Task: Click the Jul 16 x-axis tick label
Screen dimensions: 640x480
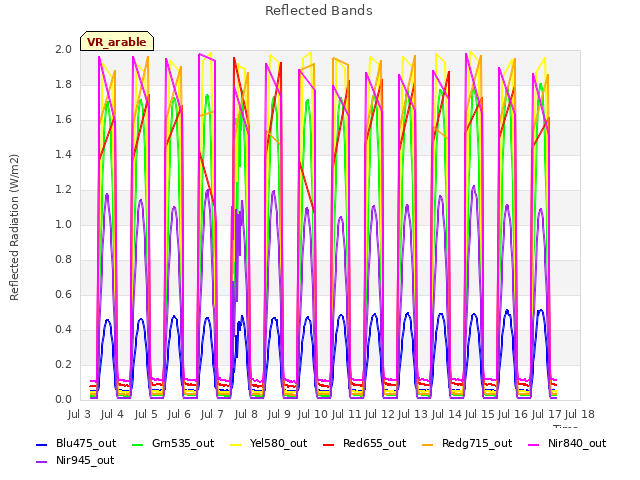Action: pos(513,414)
